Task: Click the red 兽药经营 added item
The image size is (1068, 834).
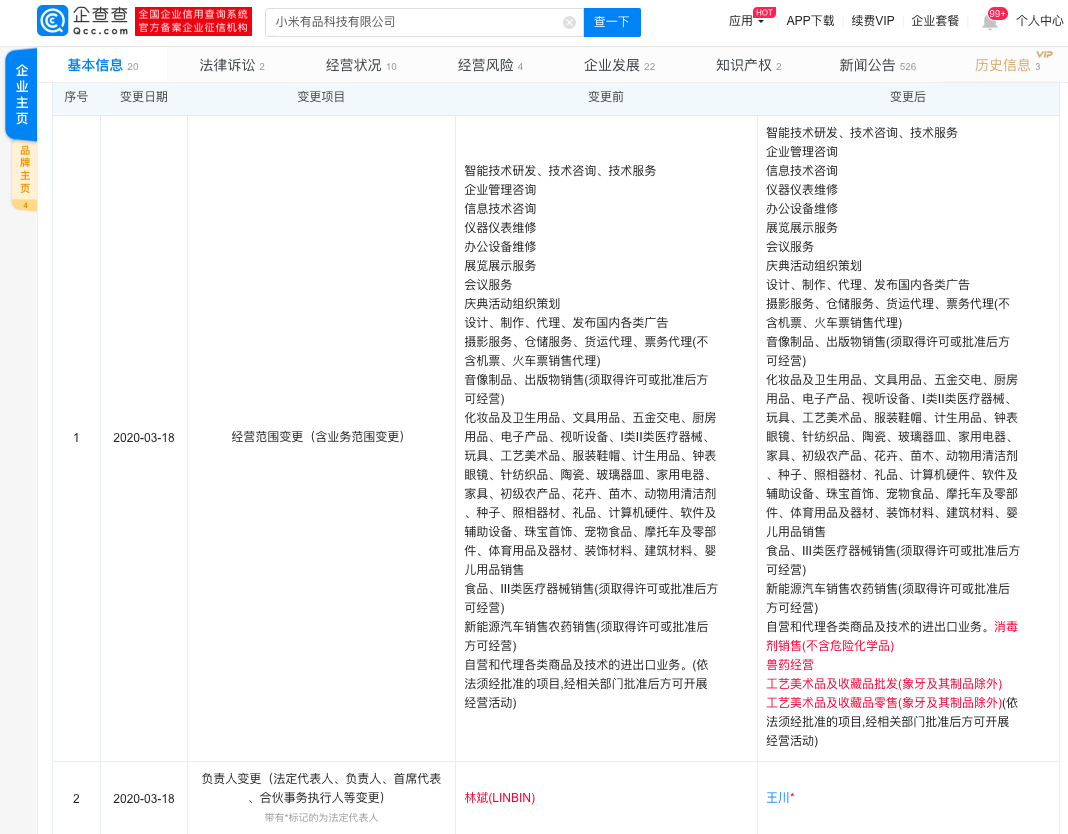Action: coord(789,664)
